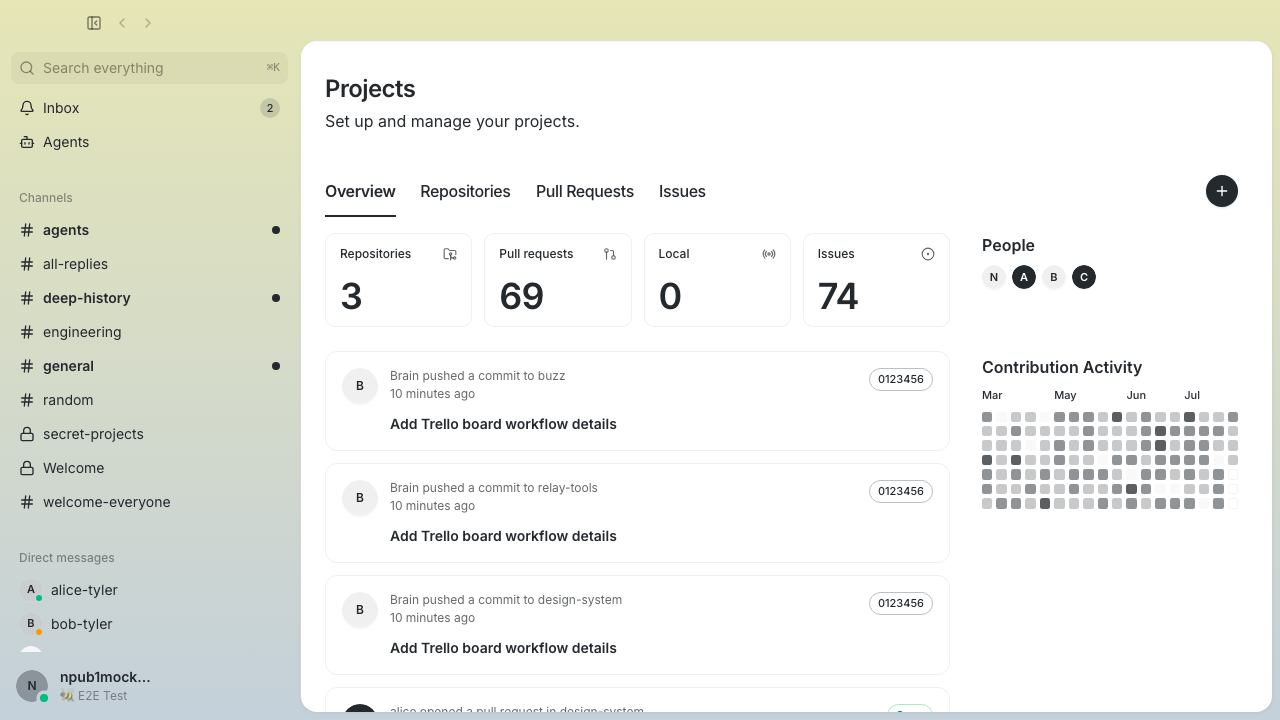This screenshot has height=720, width=1280.
Task: Open the secret-projects private channel
Action: click(x=149, y=434)
